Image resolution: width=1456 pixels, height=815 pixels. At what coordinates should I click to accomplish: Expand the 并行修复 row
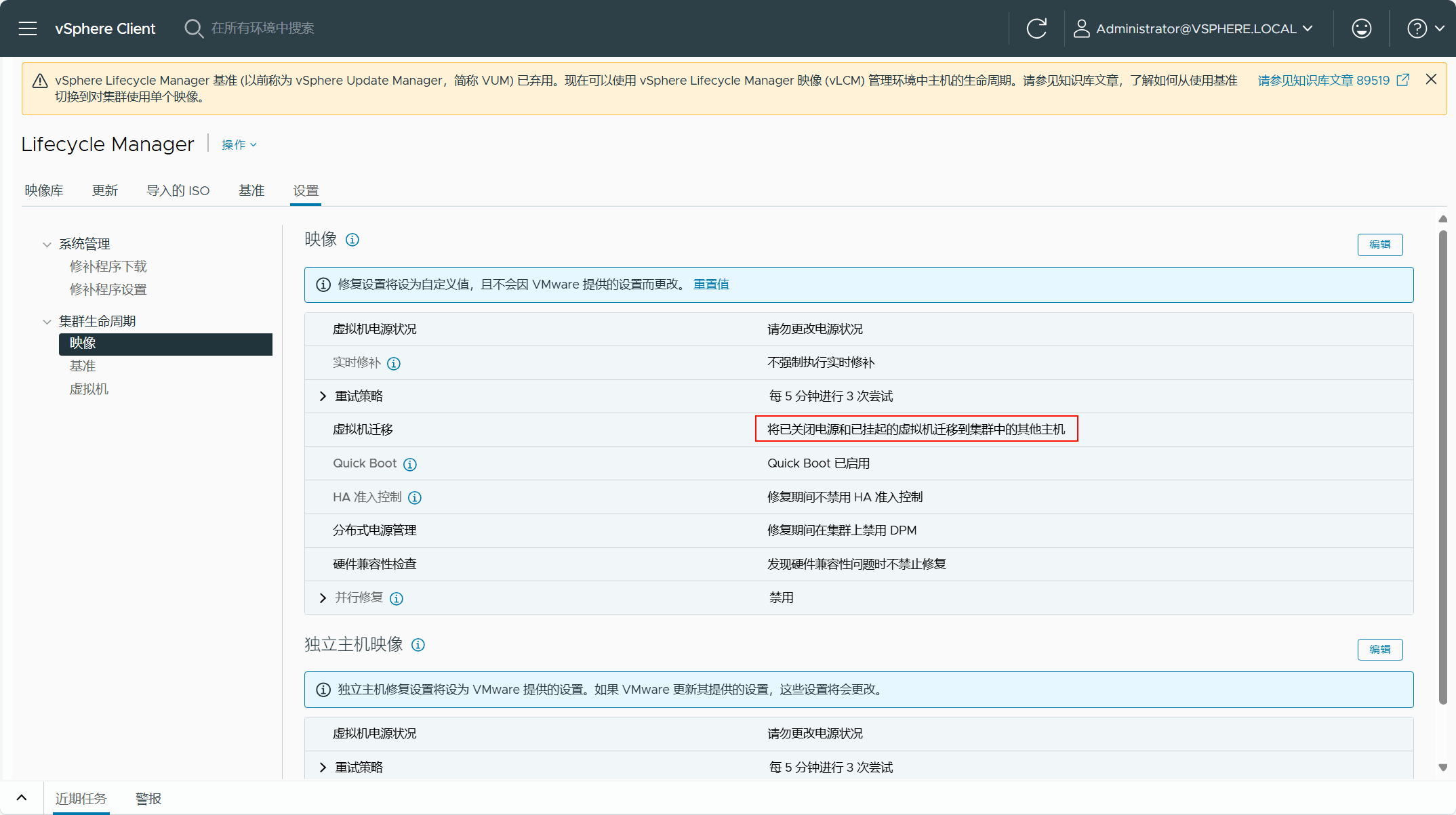[x=323, y=598]
